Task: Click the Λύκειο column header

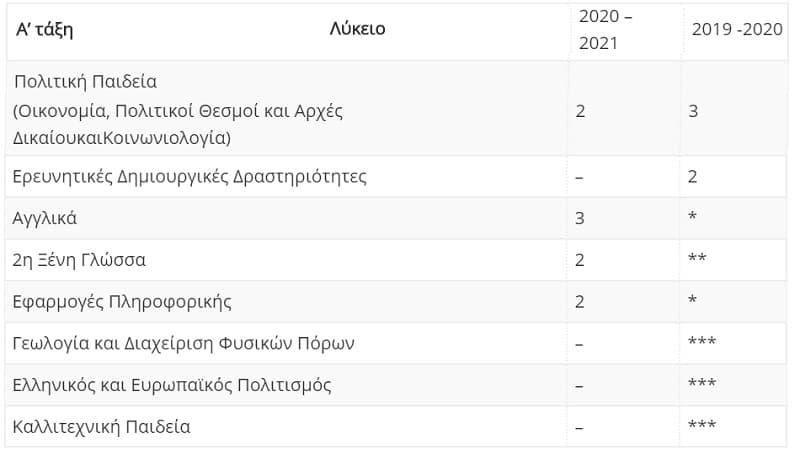Action: [357, 29]
